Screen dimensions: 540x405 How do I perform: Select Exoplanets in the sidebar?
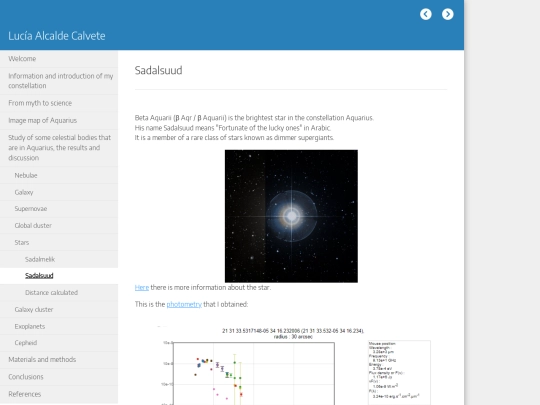59,326
